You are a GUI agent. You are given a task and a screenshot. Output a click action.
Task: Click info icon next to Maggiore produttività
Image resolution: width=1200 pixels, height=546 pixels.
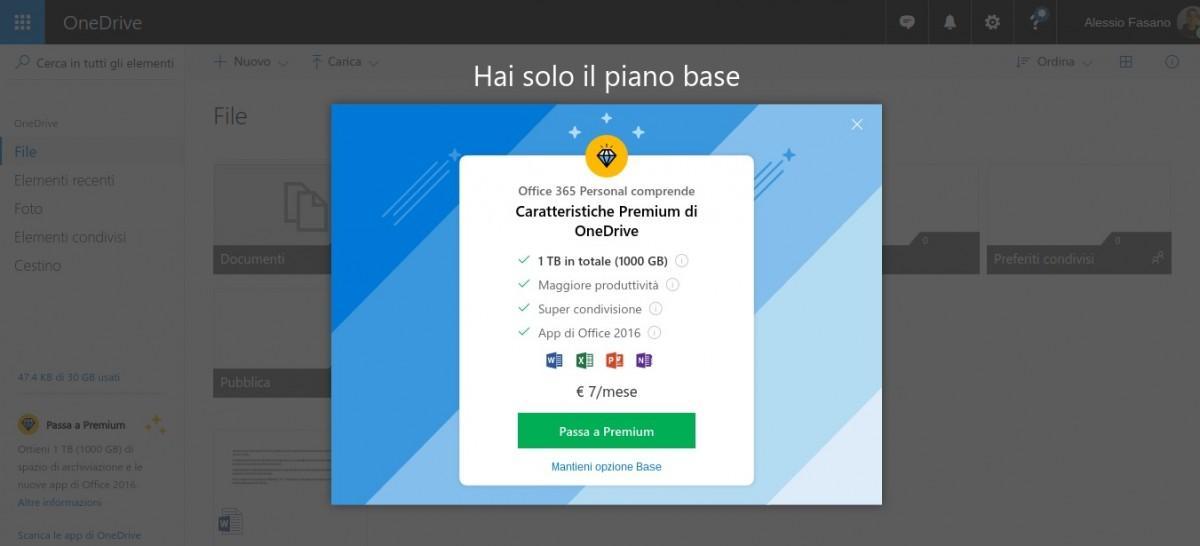pyautogui.click(x=673, y=285)
